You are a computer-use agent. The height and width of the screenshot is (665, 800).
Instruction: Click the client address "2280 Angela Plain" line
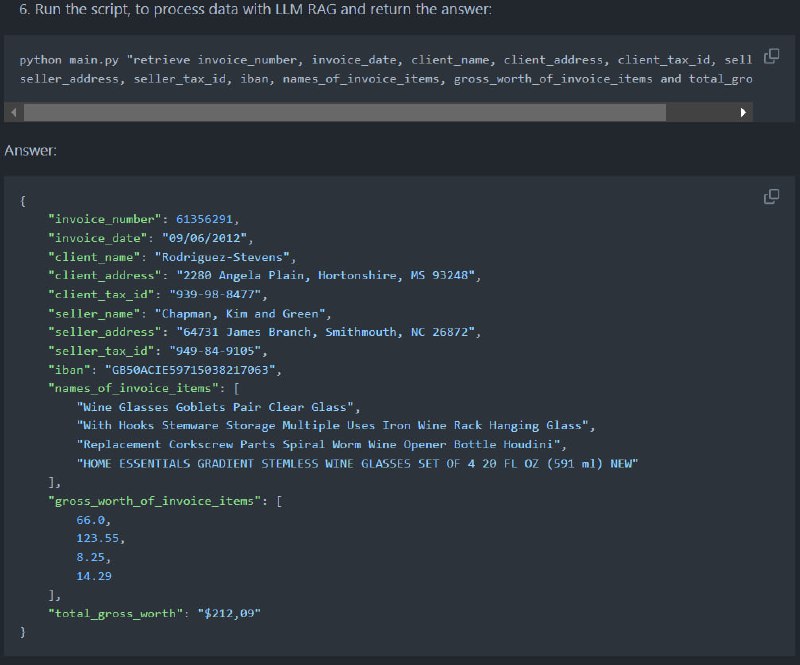point(326,276)
